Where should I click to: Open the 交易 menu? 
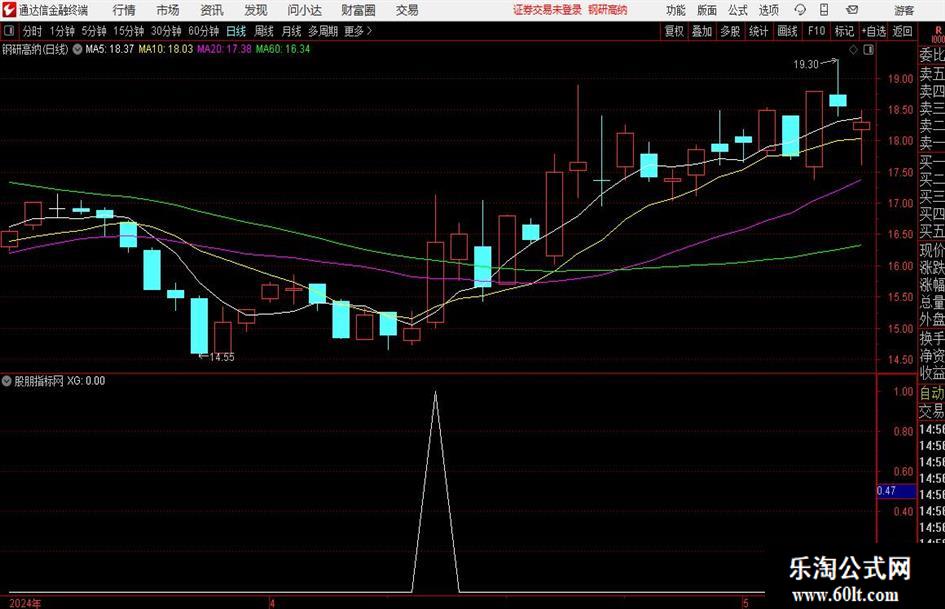coord(407,10)
